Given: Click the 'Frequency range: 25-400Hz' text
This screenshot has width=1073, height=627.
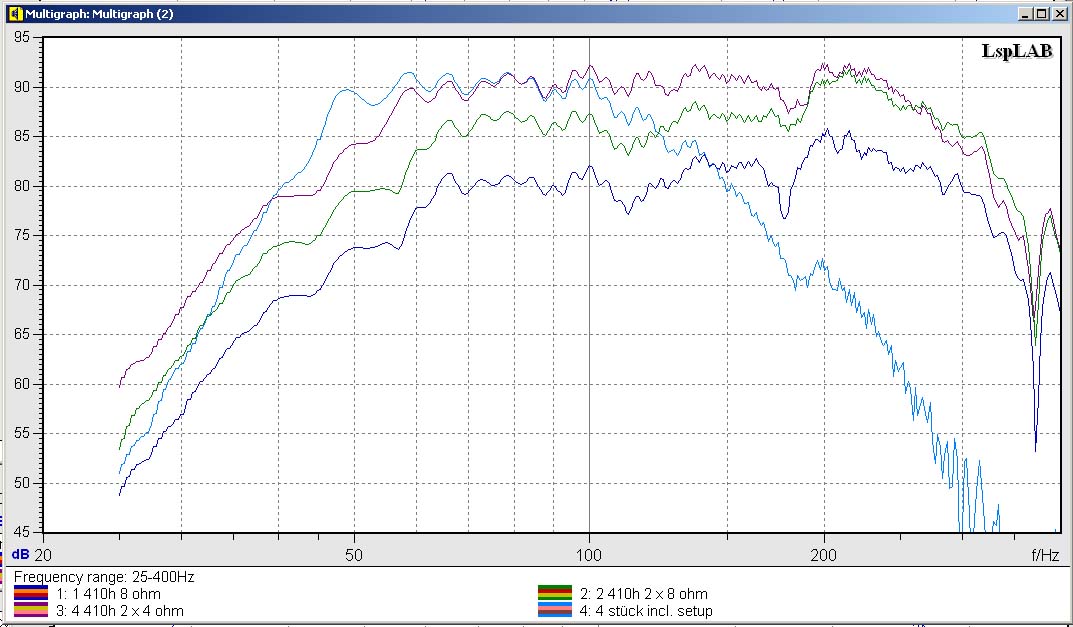Looking at the screenshot, I should 104,577.
